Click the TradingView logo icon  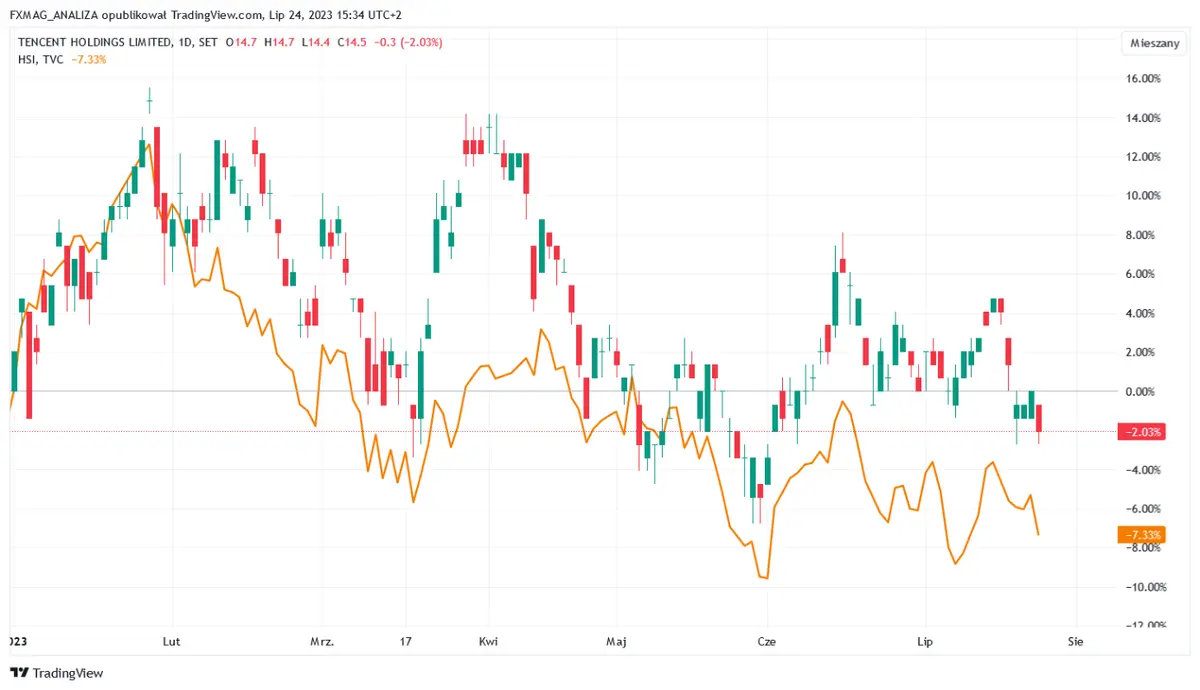[20, 673]
